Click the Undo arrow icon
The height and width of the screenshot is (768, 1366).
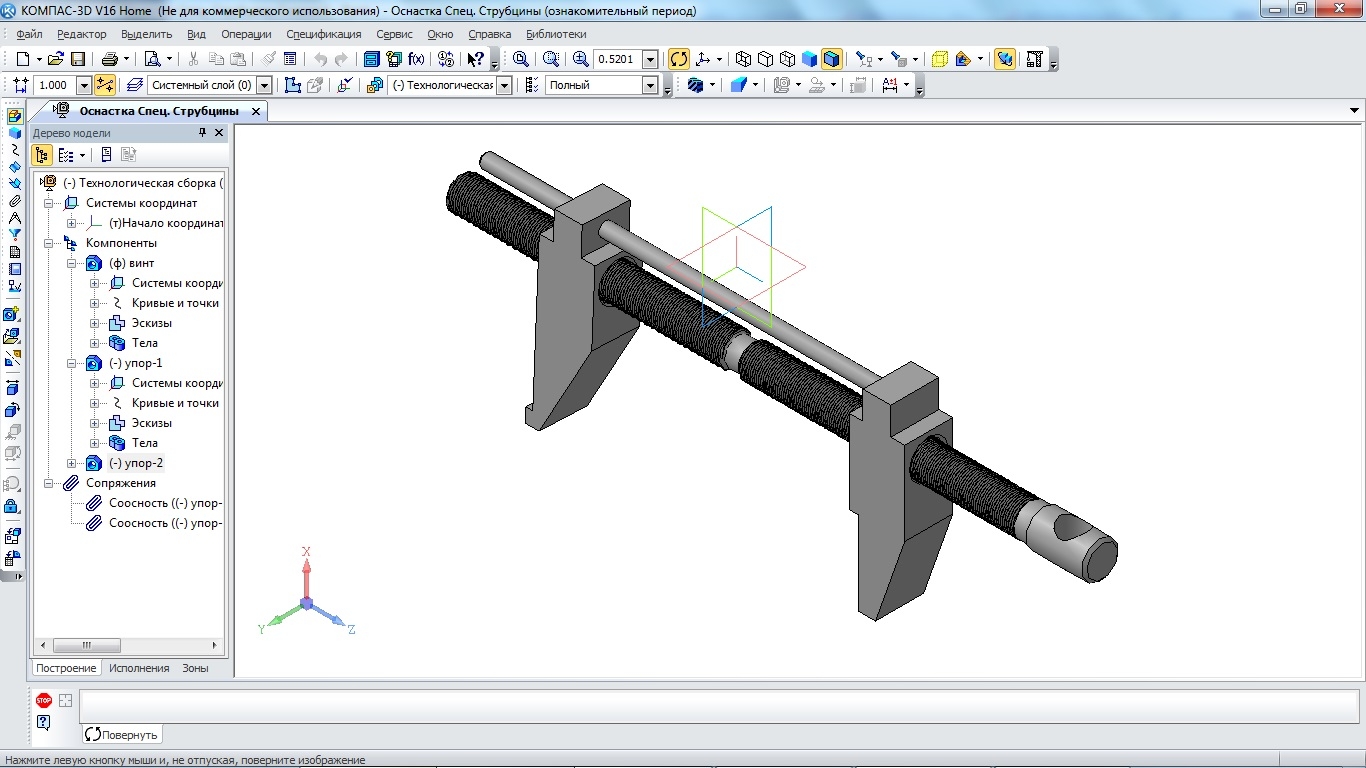pyautogui.click(x=320, y=59)
